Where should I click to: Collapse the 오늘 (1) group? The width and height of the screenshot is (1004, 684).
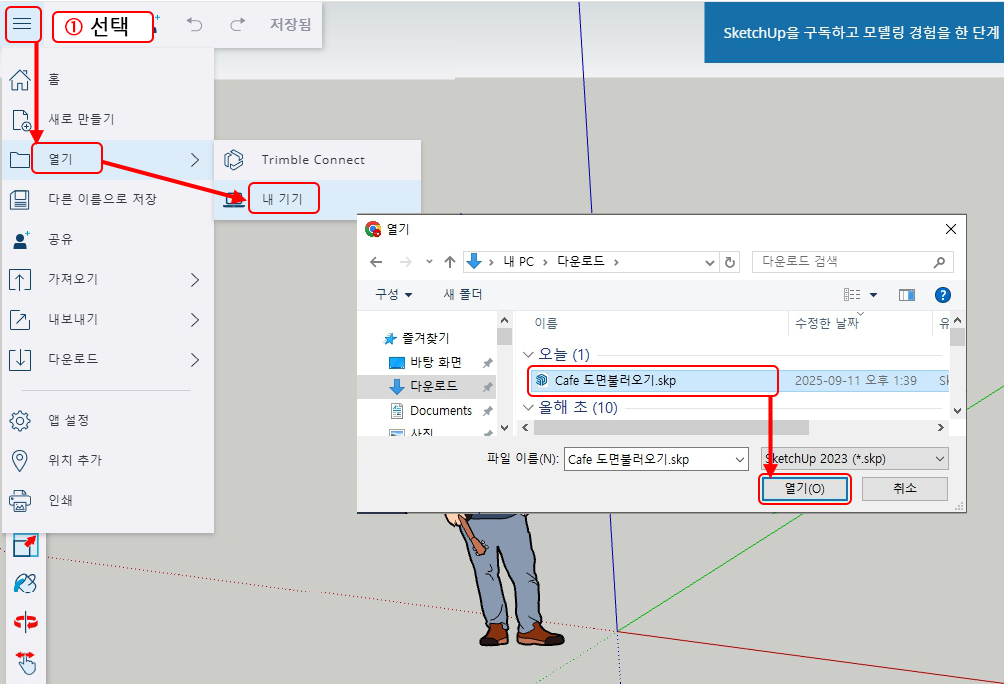[x=528, y=354]
